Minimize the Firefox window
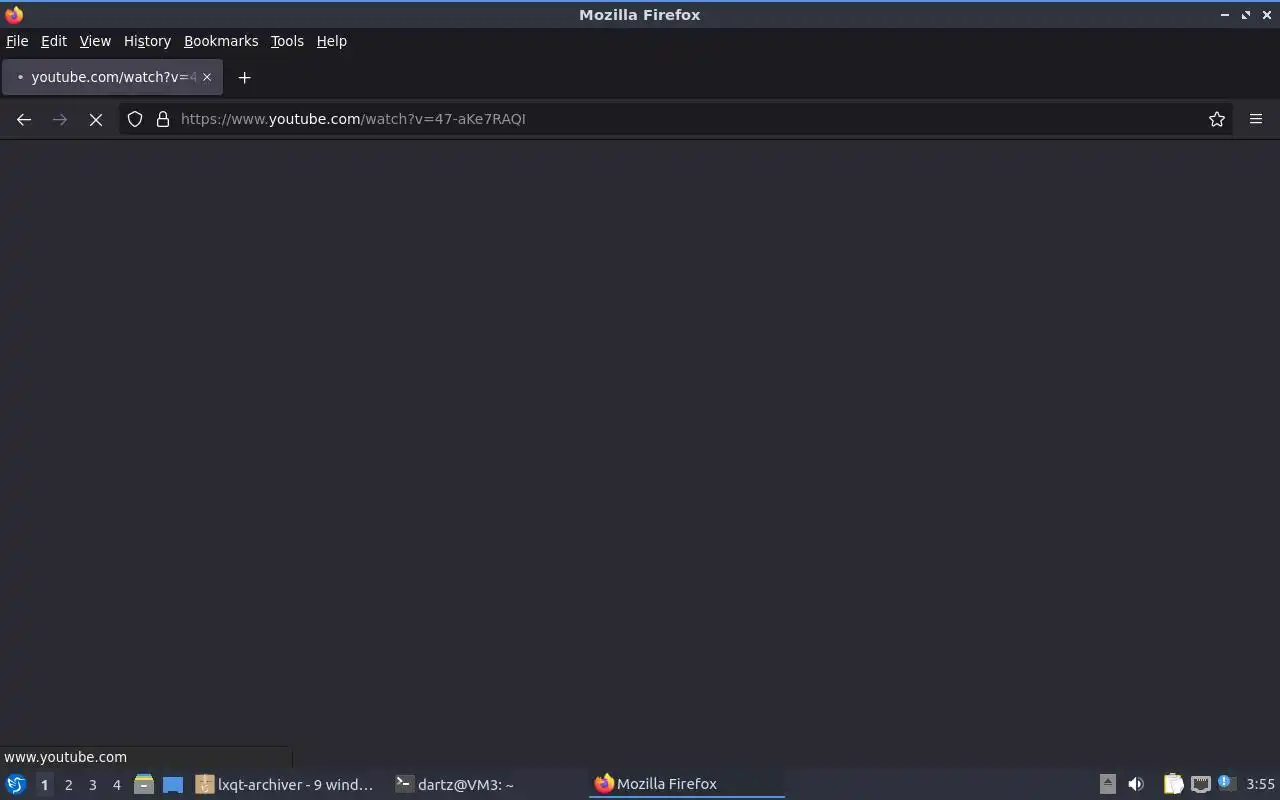The image size is (1280, 800). tap(1225, 14)
